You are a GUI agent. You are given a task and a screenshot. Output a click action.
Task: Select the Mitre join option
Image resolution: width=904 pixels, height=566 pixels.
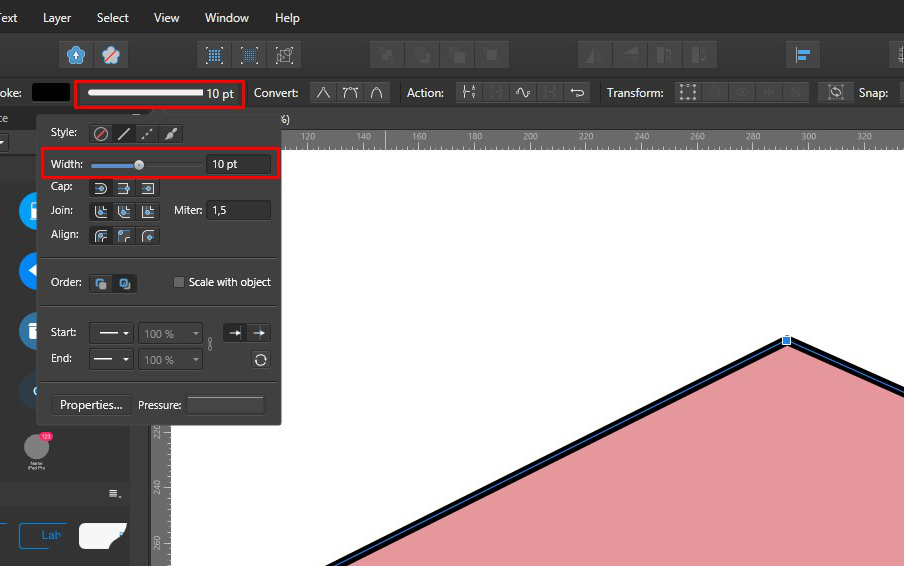click(x=148, y=212)
